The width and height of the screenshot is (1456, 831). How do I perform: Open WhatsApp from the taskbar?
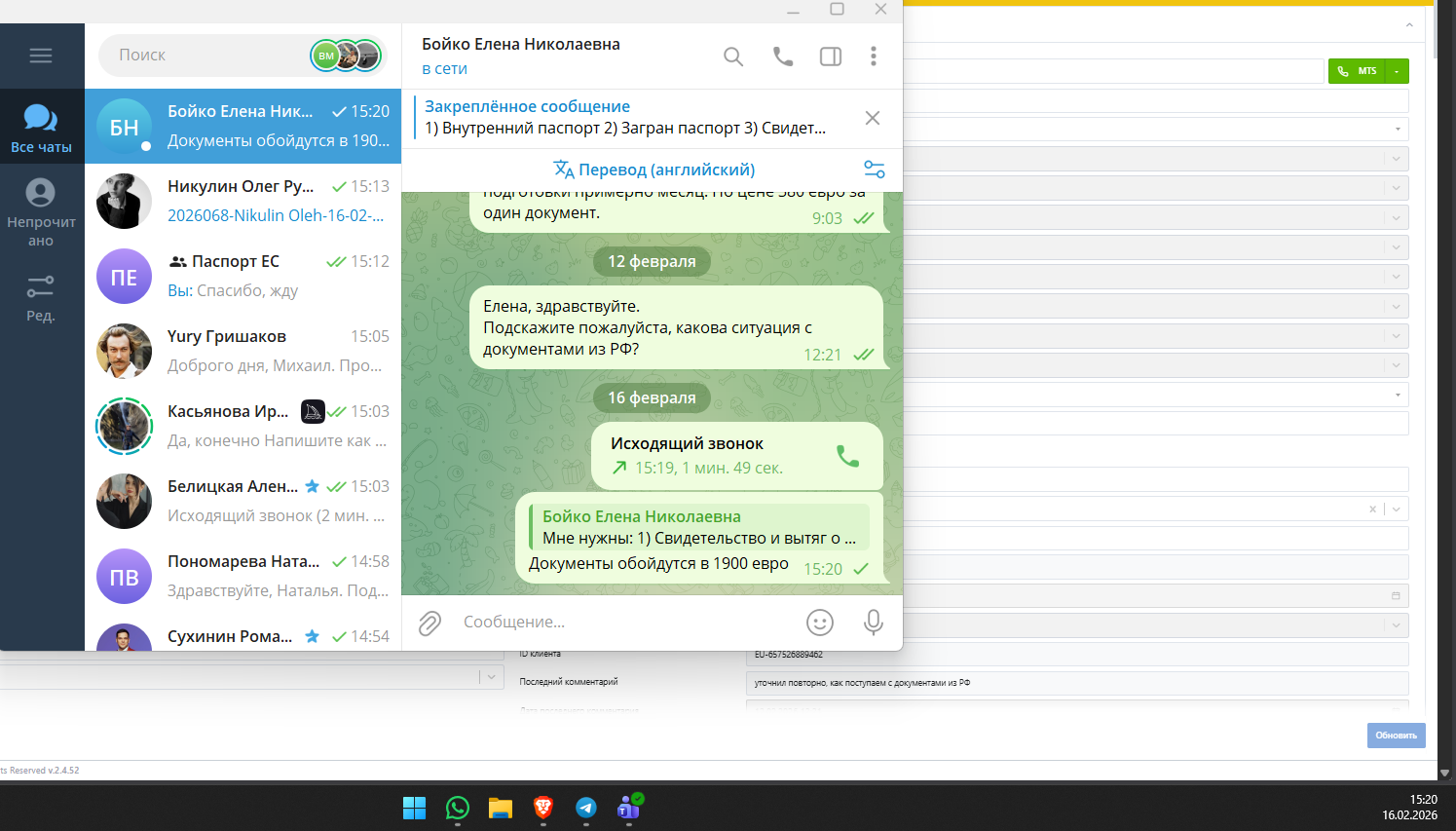(458, 808)
